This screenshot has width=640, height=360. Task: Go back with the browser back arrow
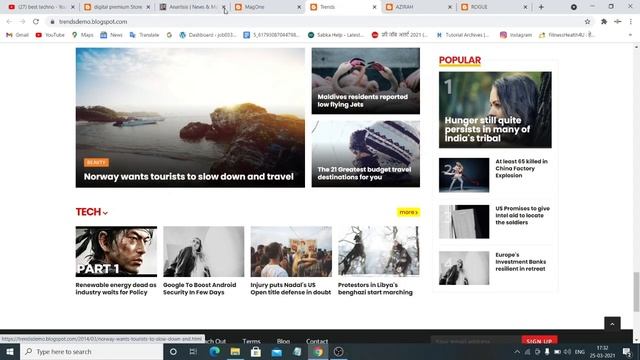coord(9,22)
